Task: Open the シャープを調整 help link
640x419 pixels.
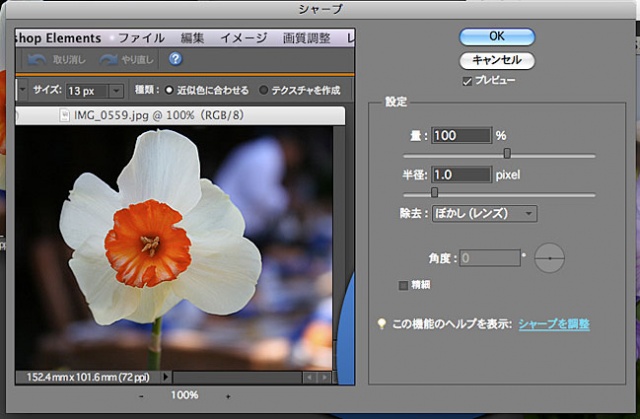Action: coord(553,324)
